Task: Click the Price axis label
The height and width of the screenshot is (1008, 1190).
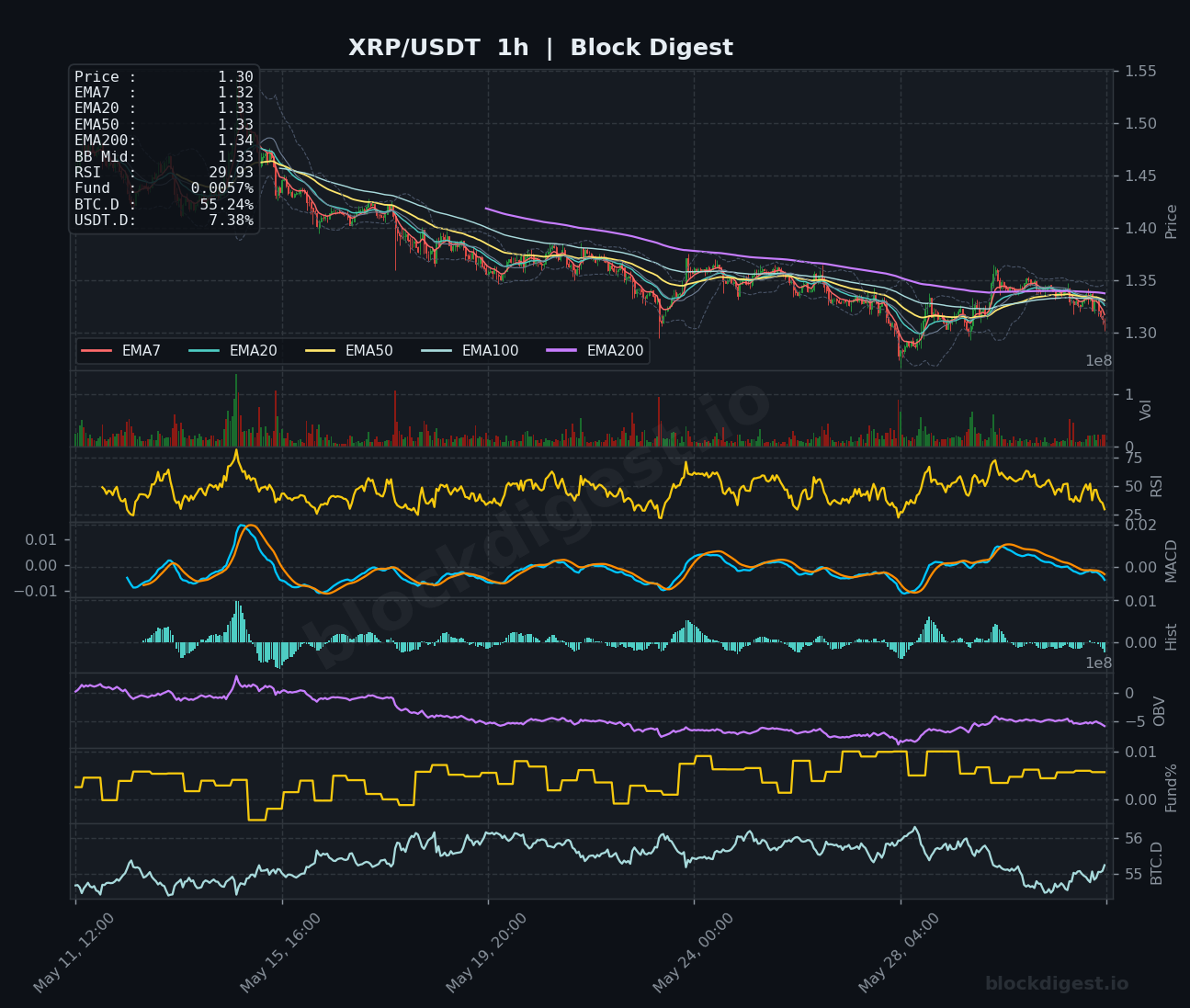Action: 1171,221
